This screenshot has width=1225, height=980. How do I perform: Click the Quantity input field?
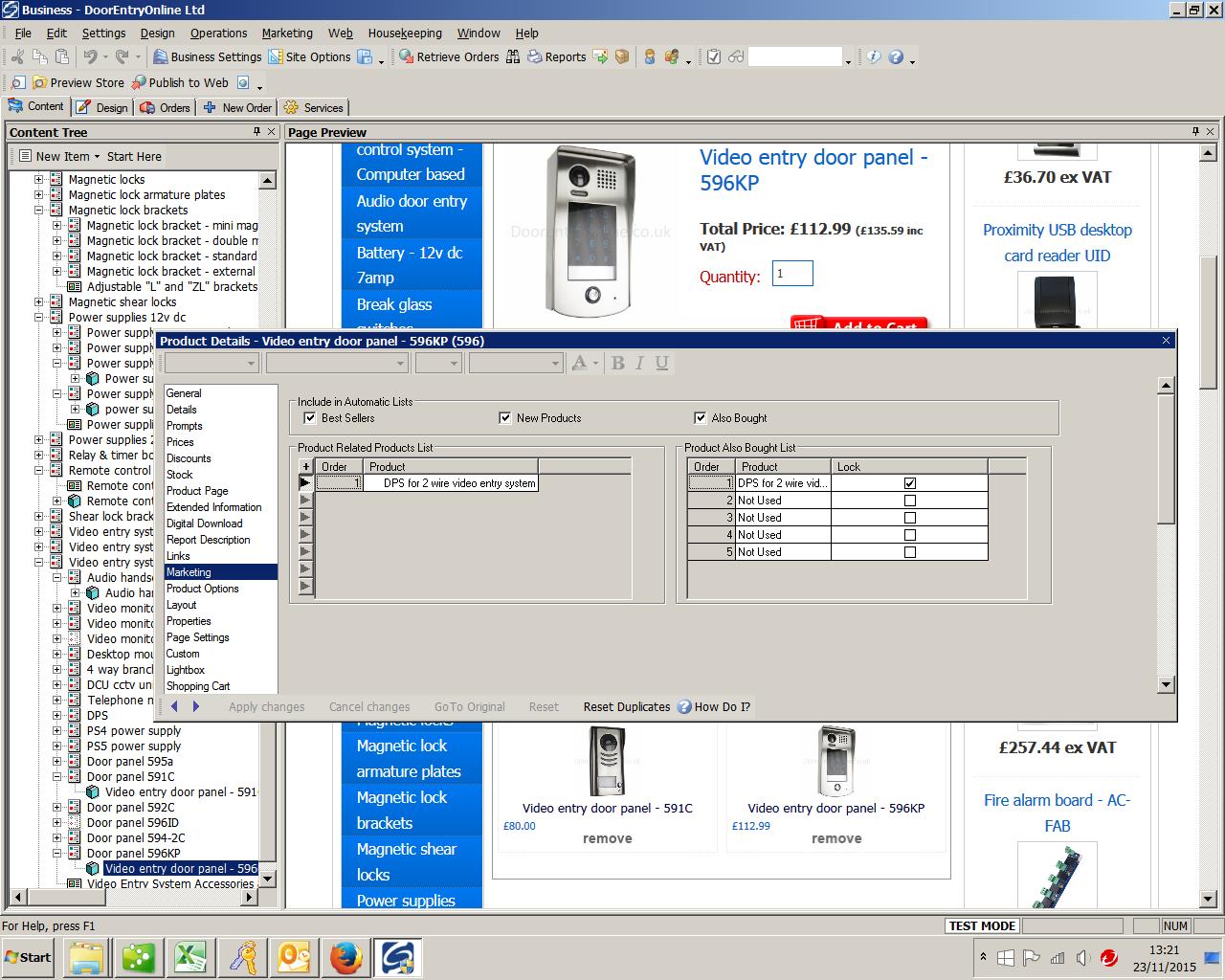click(791, 274)
